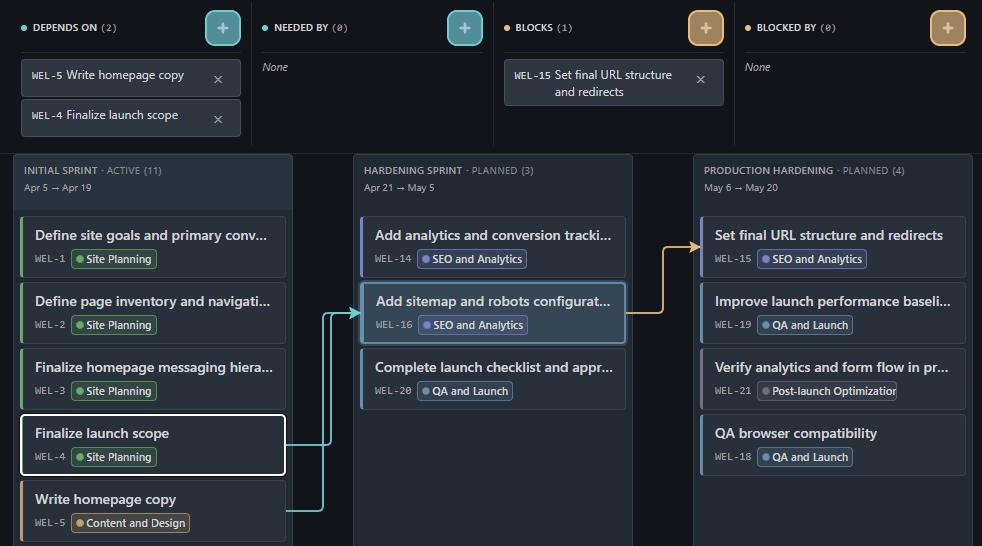Add a new Depends On dependency
This screenshot has height=546, width=982.
coord(223,28)
